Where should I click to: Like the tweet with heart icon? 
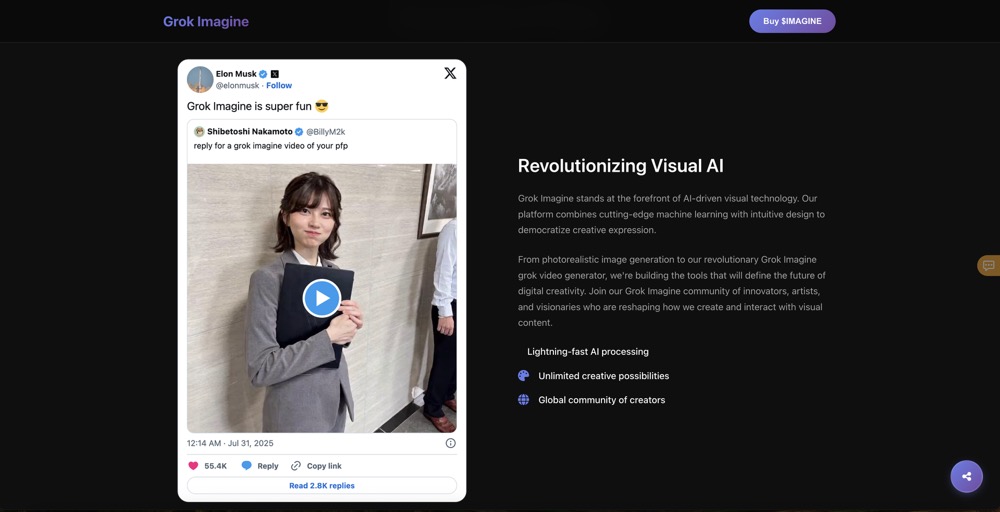tap(193, 465)
